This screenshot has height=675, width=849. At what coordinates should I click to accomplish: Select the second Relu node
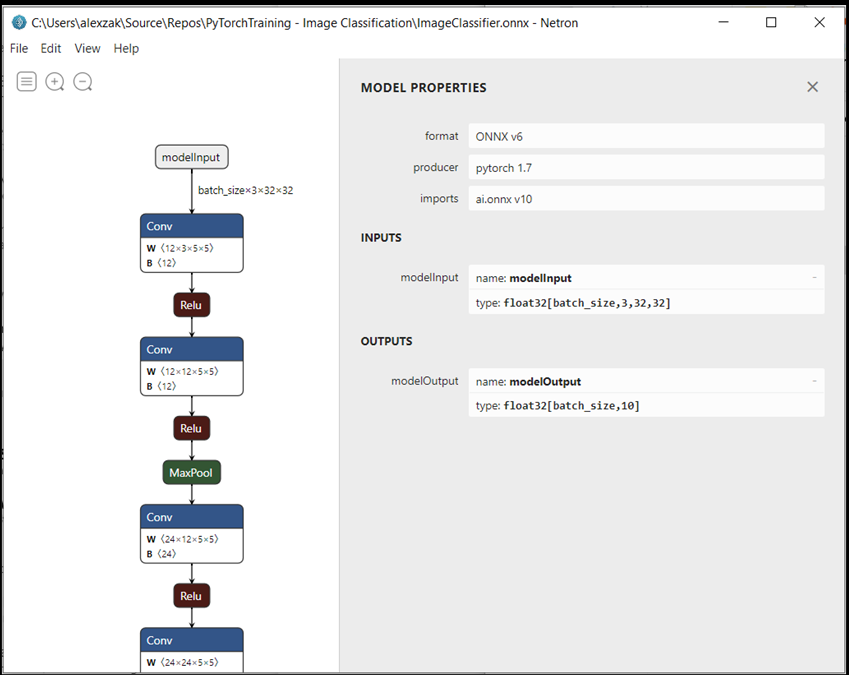191,427
